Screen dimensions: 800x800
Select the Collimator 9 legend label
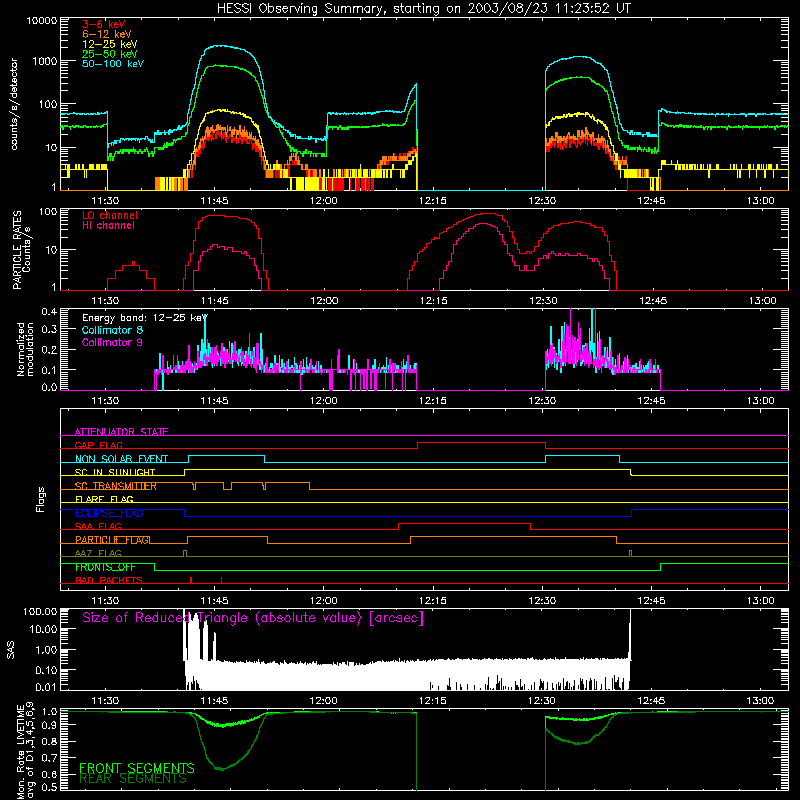tap(112, 342)
